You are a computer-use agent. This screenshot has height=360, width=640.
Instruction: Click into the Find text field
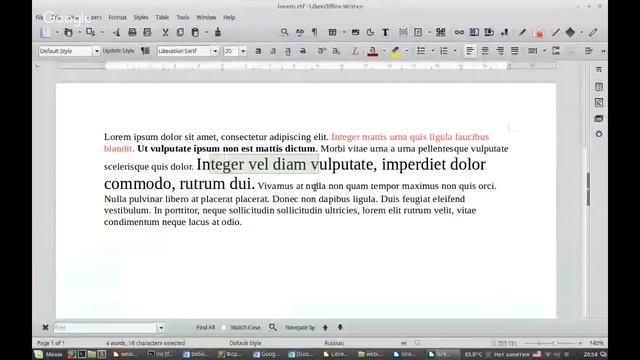click(x=105, y=328)
